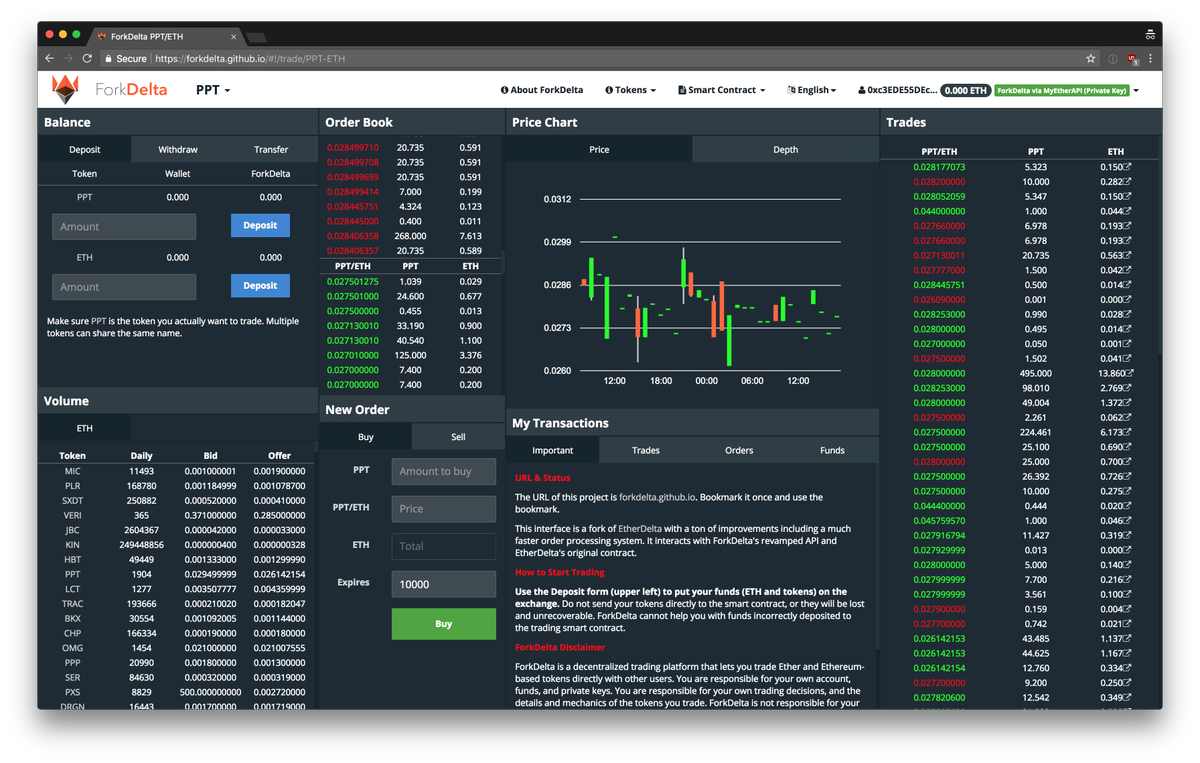
Task: Select the ETH tab in Volume
Action: tap(85, 428)
